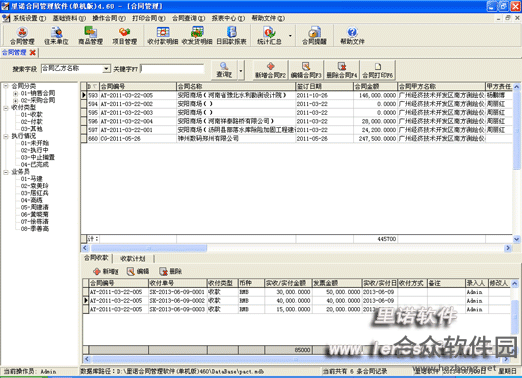Click 删除合同F4 button
This screenshot has height=378, width=522.
pos(342,70)
